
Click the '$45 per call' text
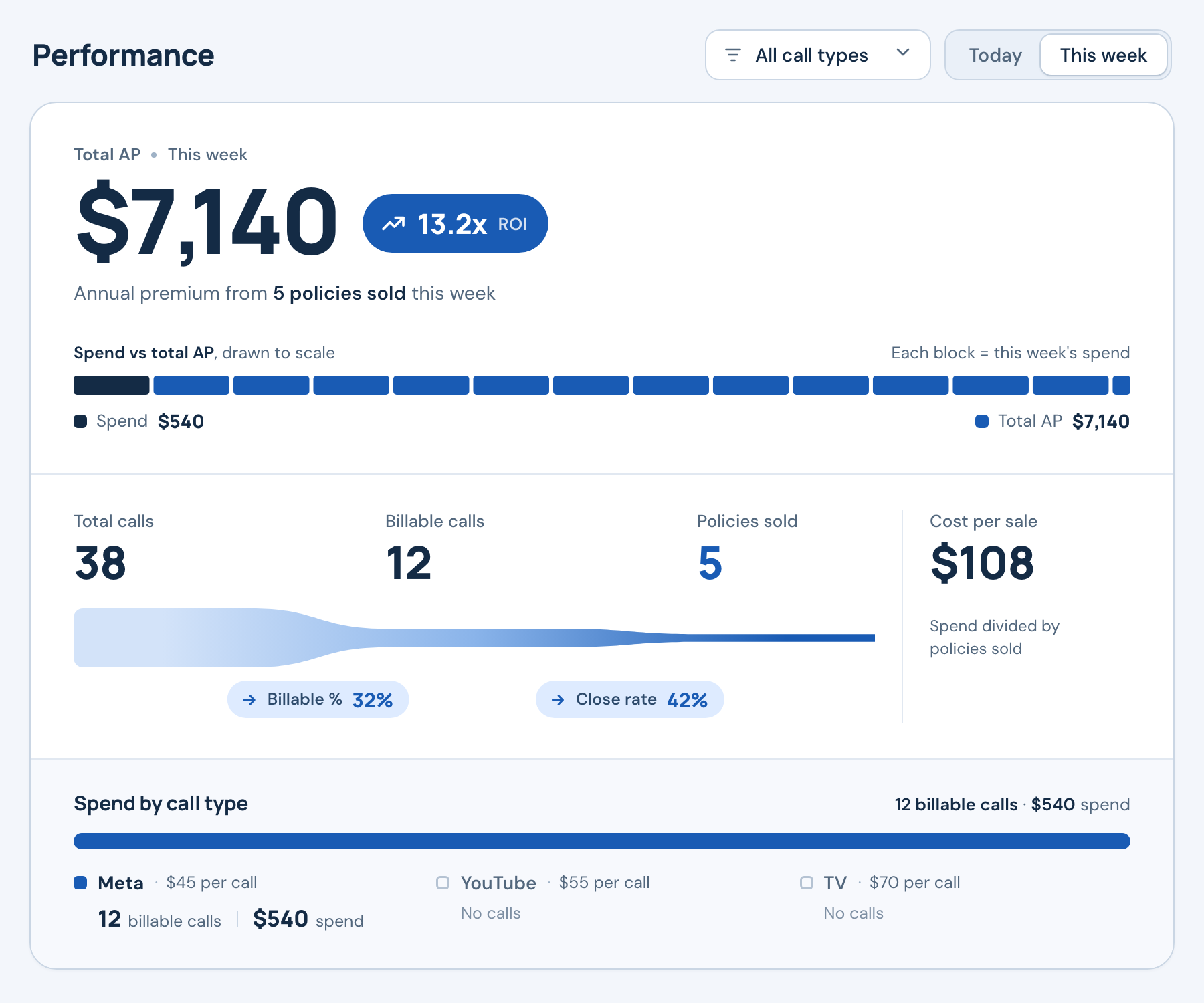211,883
